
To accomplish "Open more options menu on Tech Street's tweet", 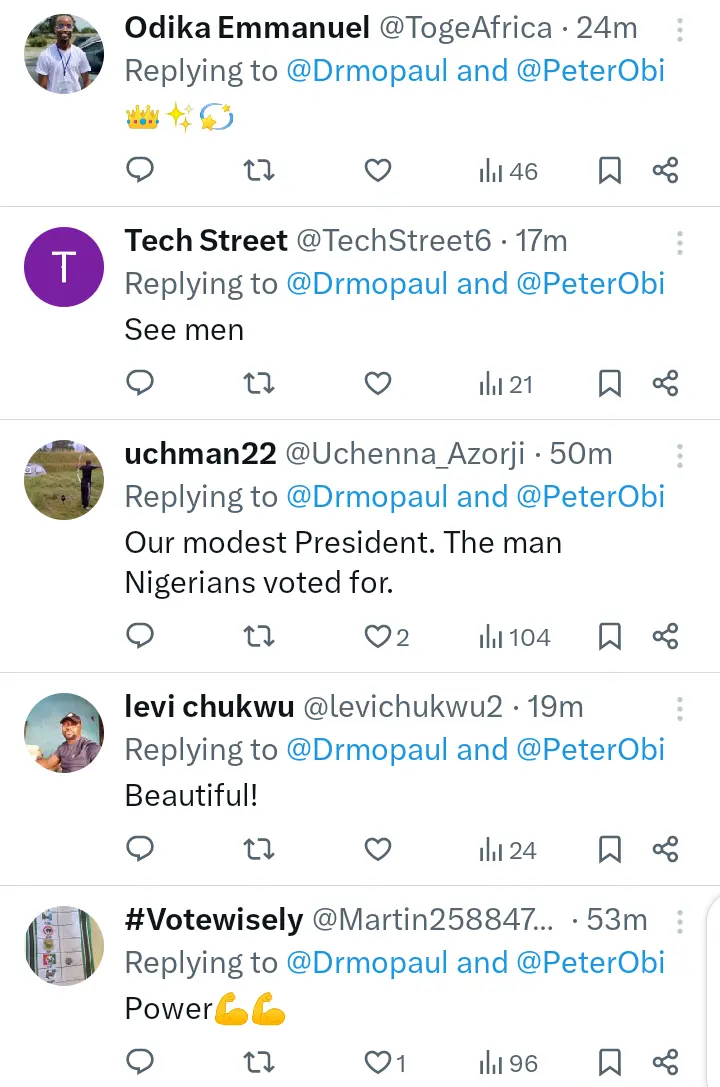I will [680, 243].
